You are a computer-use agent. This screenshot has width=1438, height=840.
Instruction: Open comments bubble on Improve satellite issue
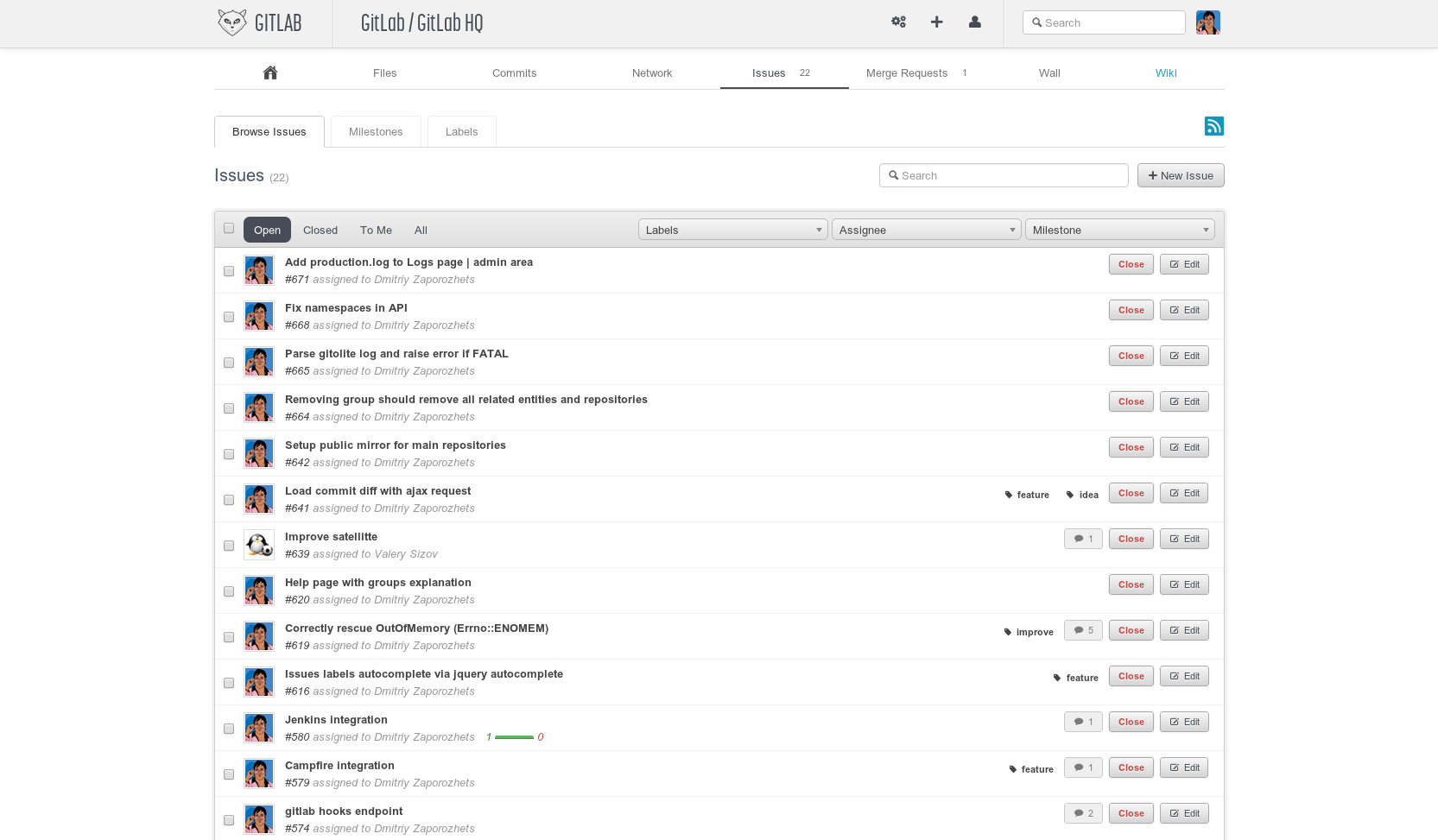[x=1083, y=539]
